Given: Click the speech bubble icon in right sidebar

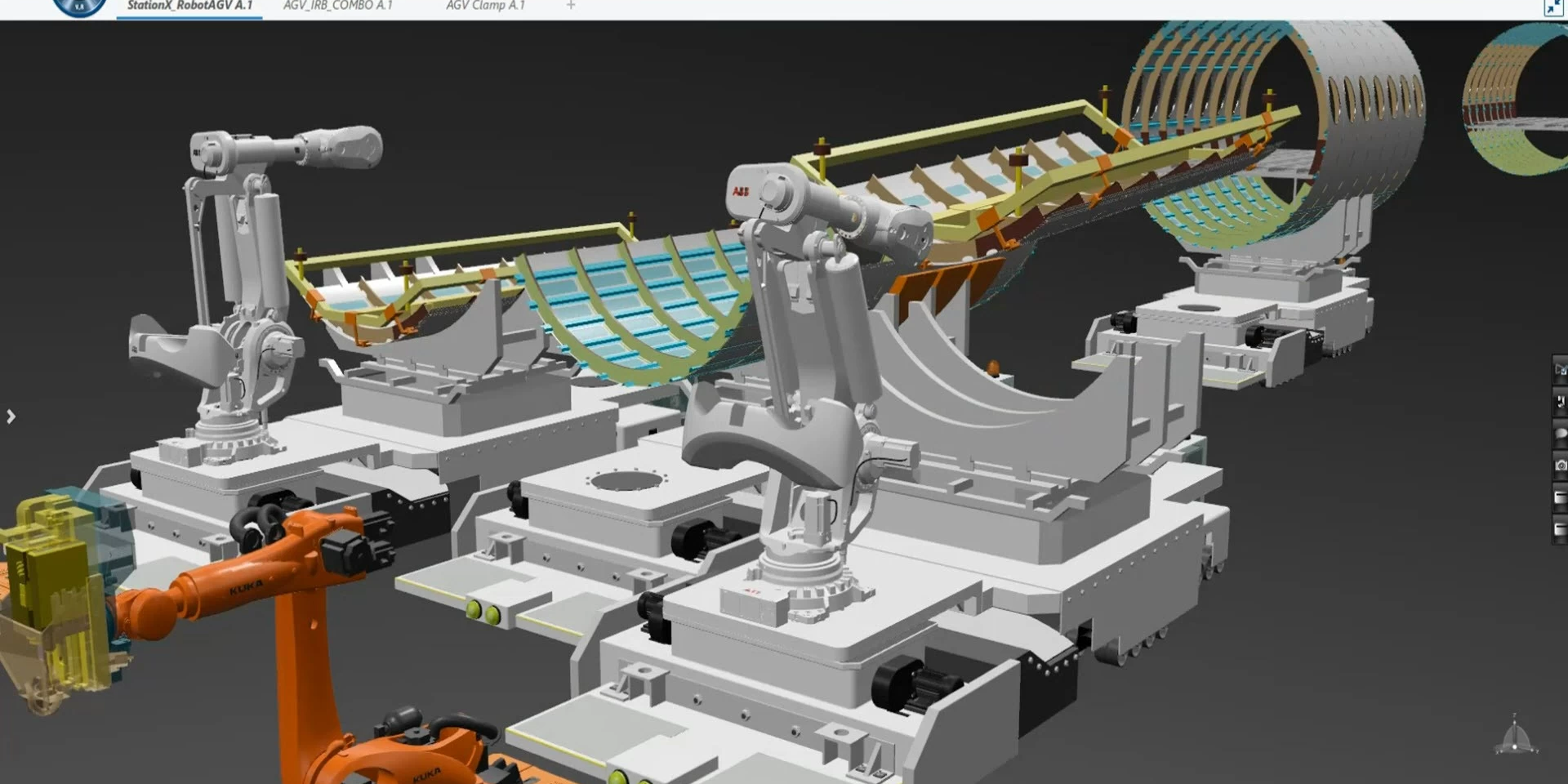Looking at the screenshot, I should 1560,434.
